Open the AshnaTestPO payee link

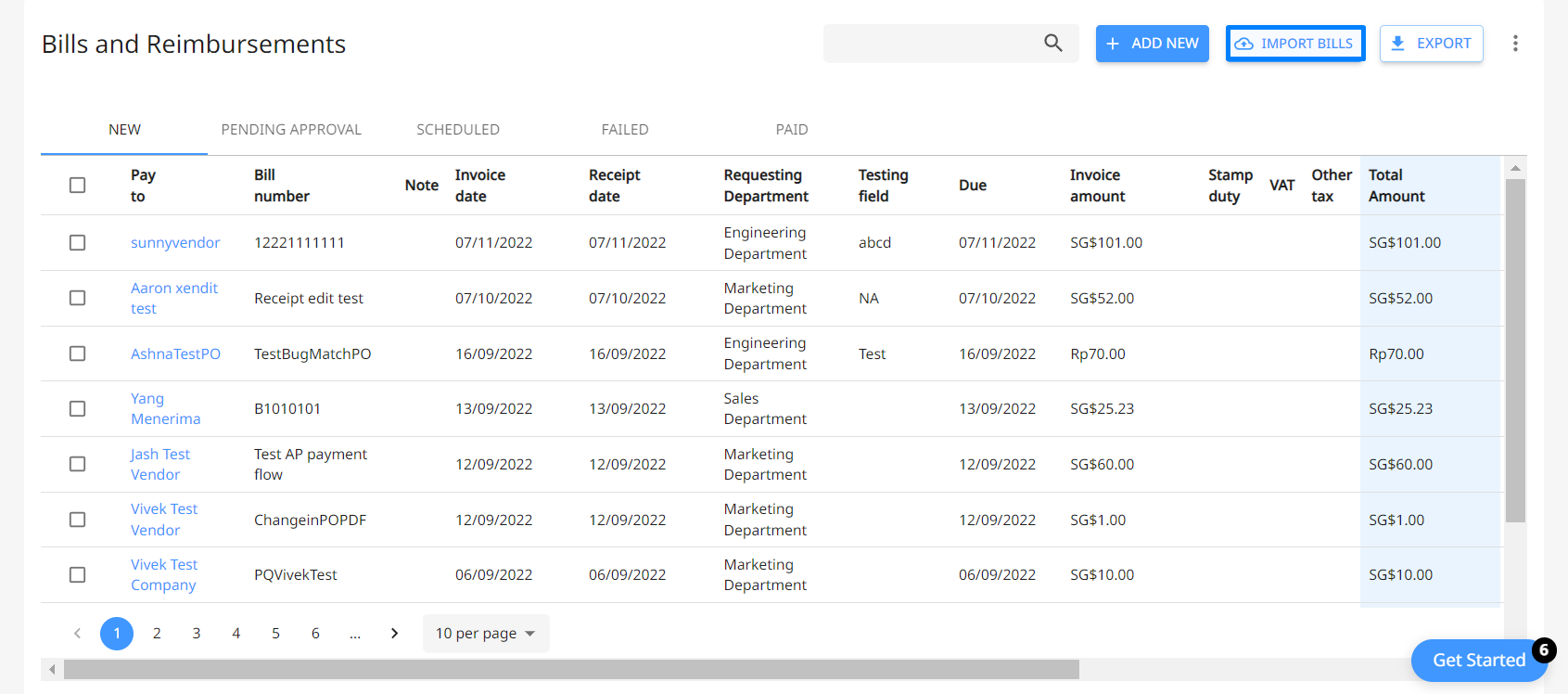click(x=176, y=353)
